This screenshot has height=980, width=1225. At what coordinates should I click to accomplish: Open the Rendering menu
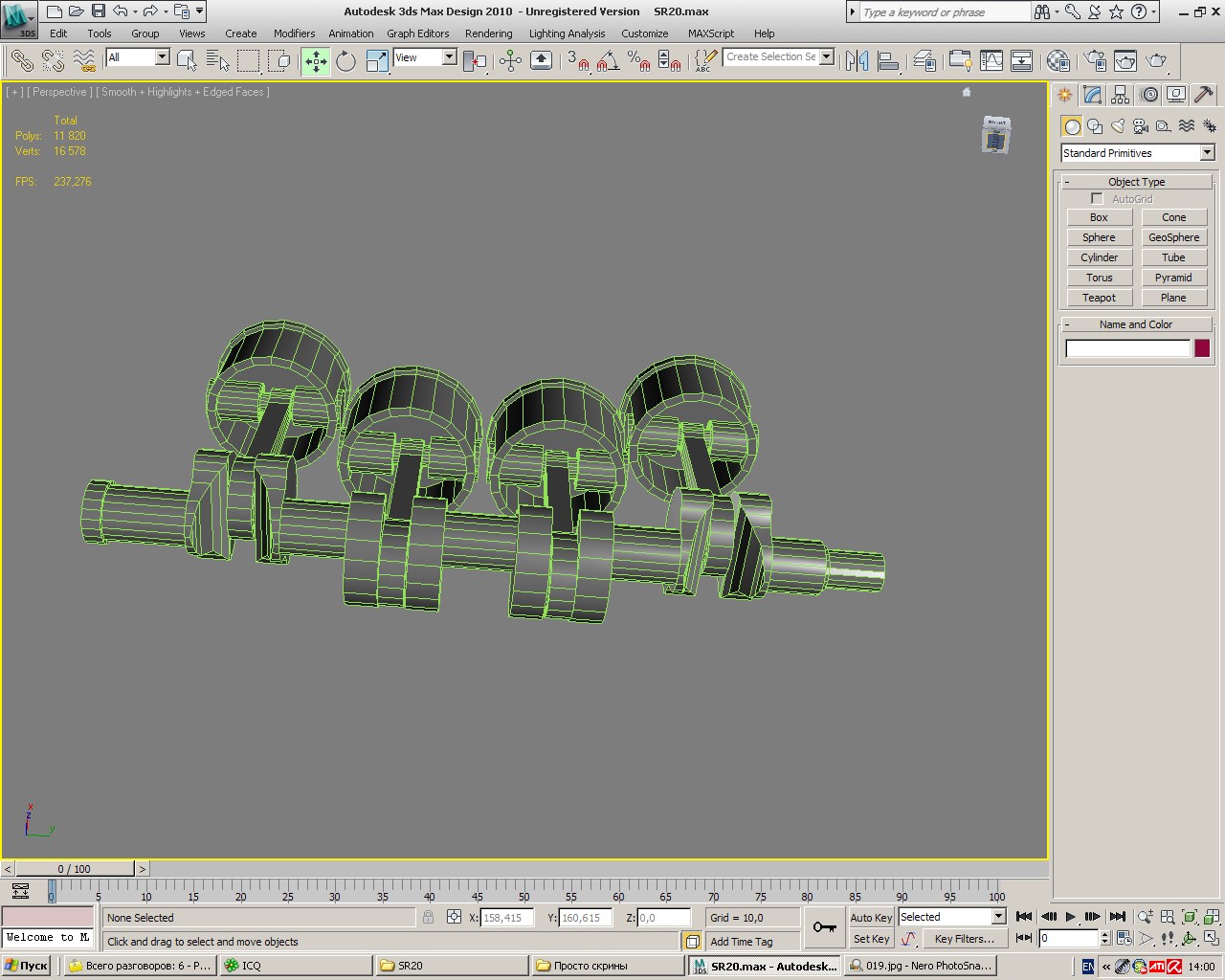489,33
